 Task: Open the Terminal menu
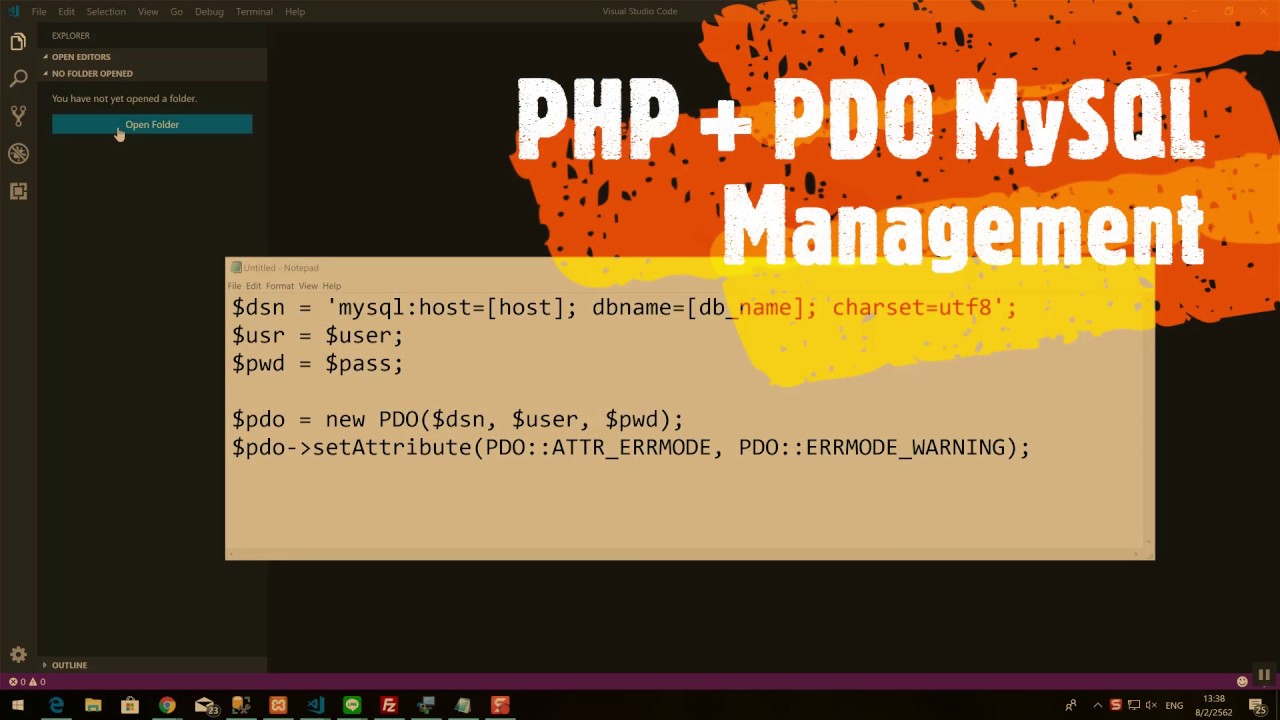point(254,11)
